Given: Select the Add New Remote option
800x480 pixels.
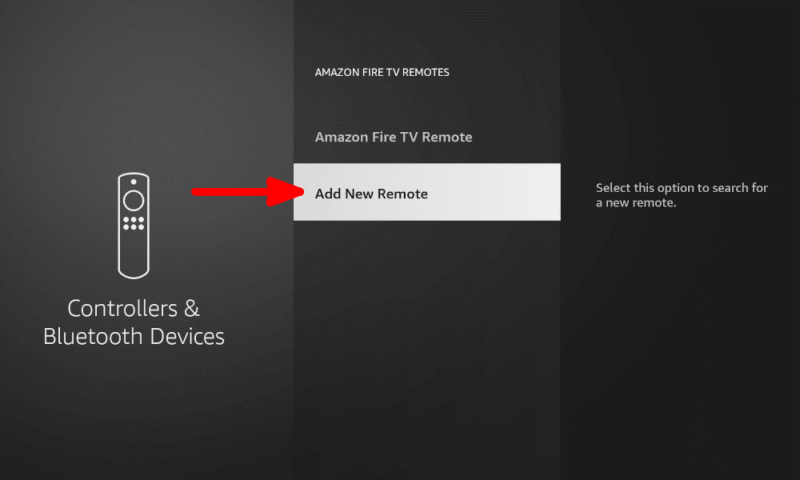Looking at the screenshot, I should (x=427, y=192).
